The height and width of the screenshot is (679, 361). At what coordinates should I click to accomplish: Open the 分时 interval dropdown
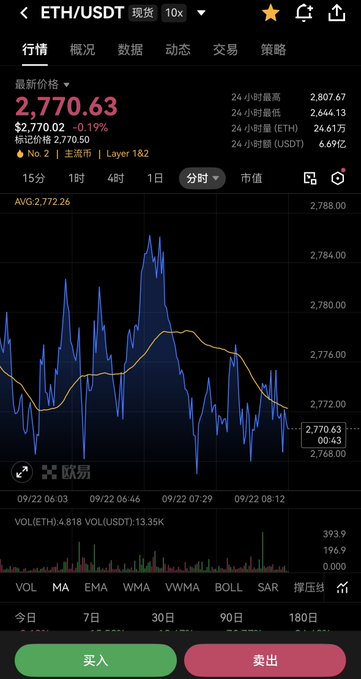[202, 178]
